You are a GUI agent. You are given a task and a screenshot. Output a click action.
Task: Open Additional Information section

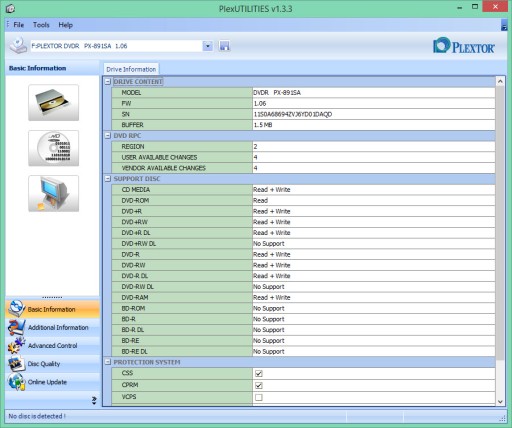coord(52,327)
